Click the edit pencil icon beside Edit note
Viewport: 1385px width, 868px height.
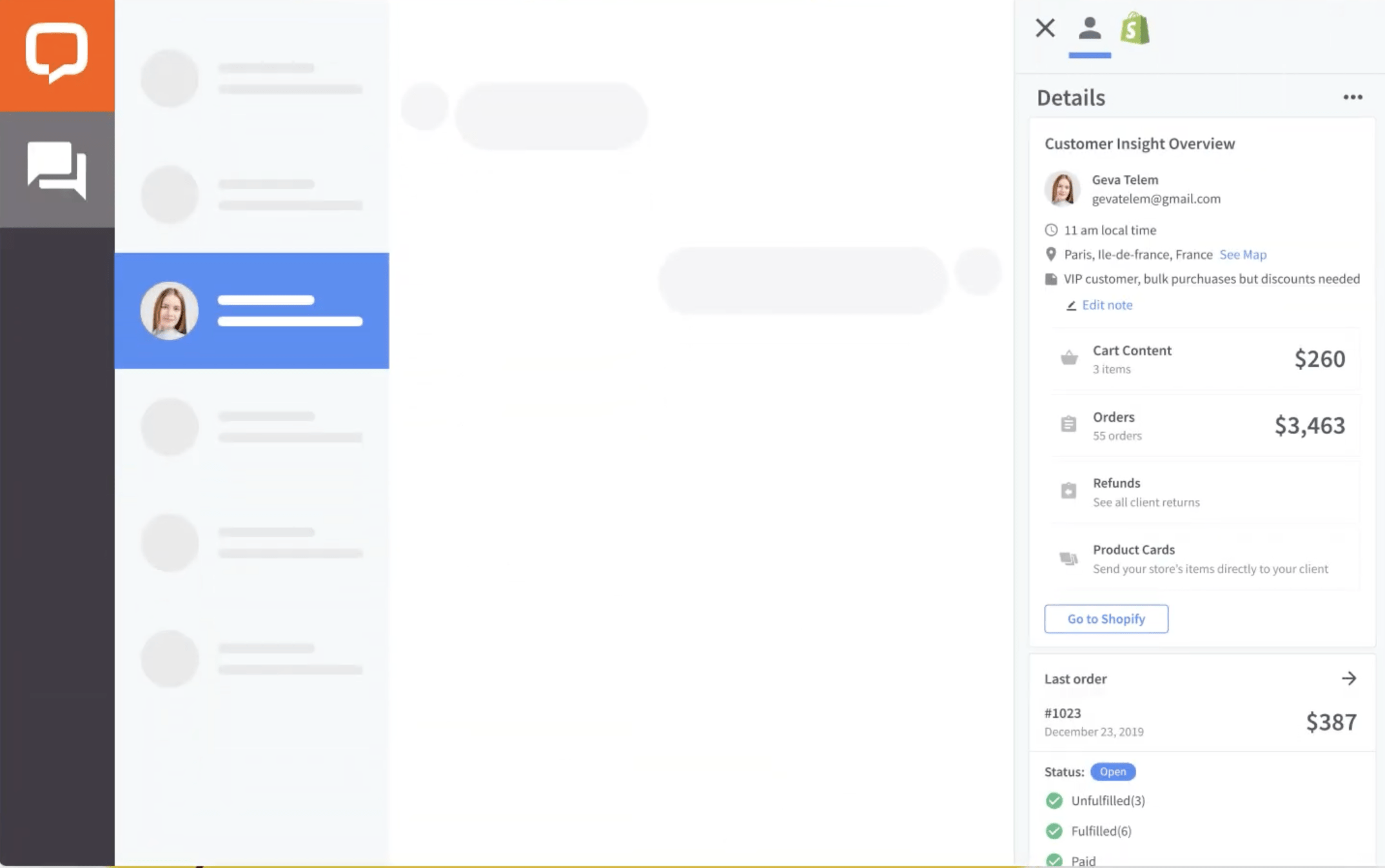pyautogui.click(x=1071, y=305)
